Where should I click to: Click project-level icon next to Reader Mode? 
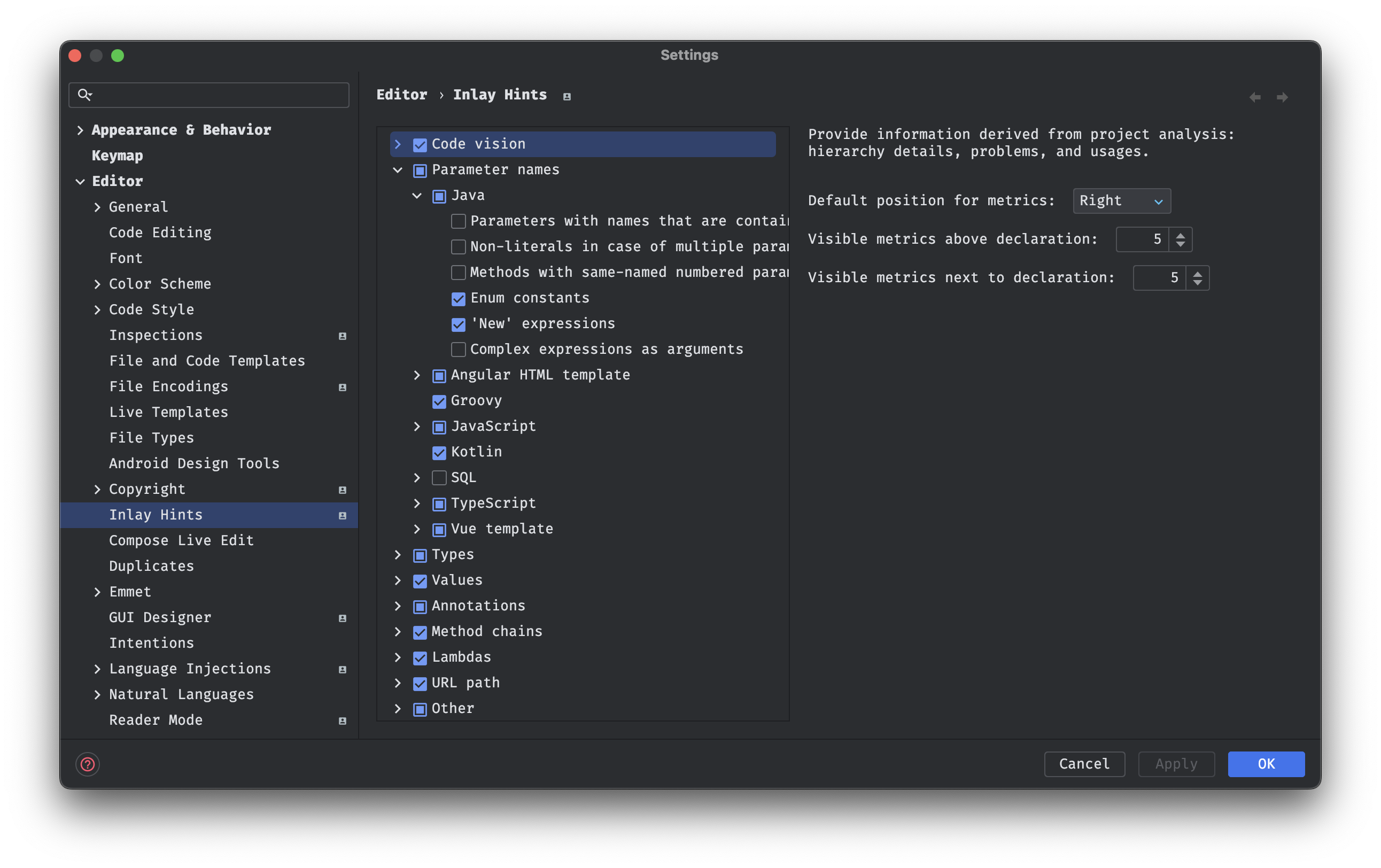coord(343,720)
